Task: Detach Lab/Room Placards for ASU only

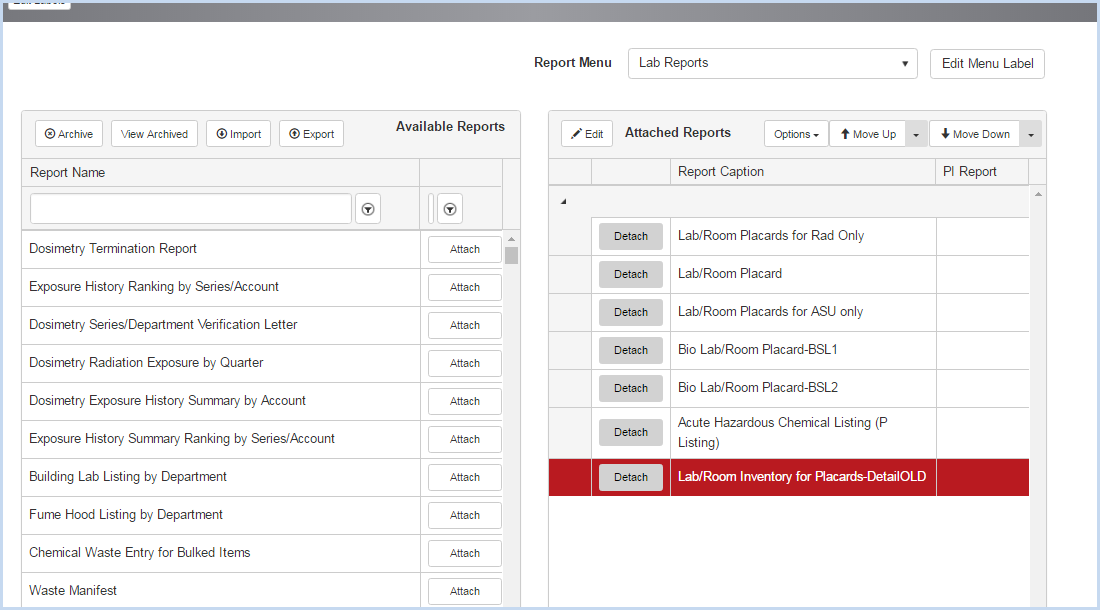Action: (631, 312)
